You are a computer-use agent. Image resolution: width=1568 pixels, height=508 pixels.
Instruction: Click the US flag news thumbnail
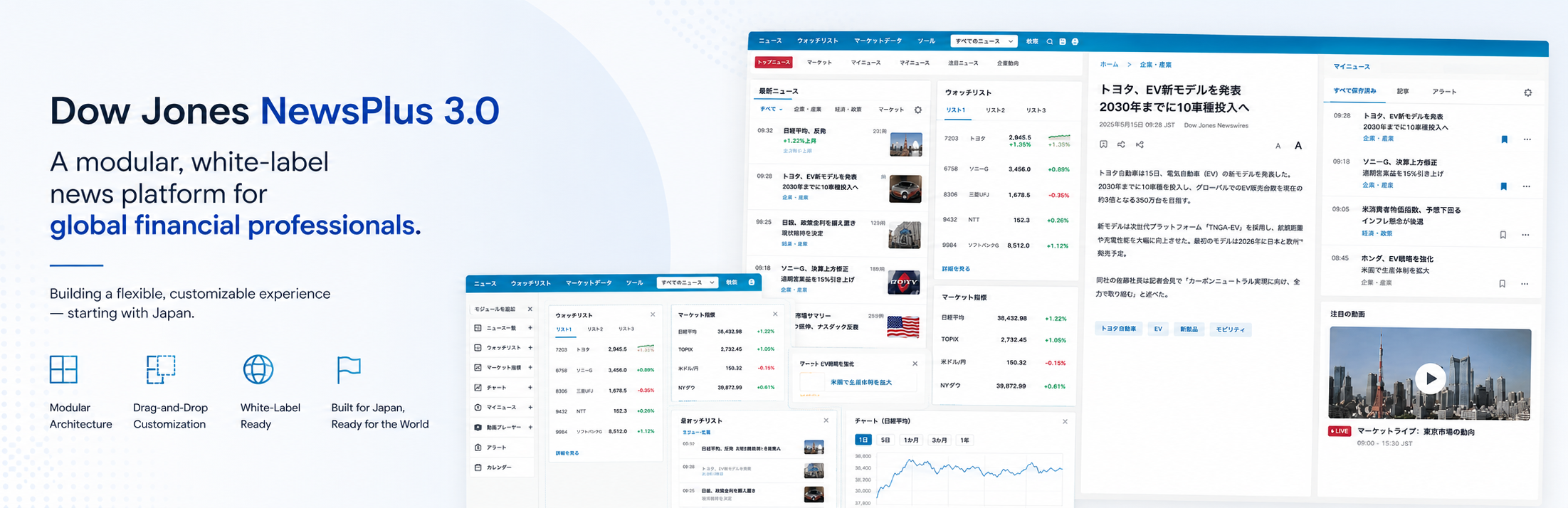(x=903, y=327)
